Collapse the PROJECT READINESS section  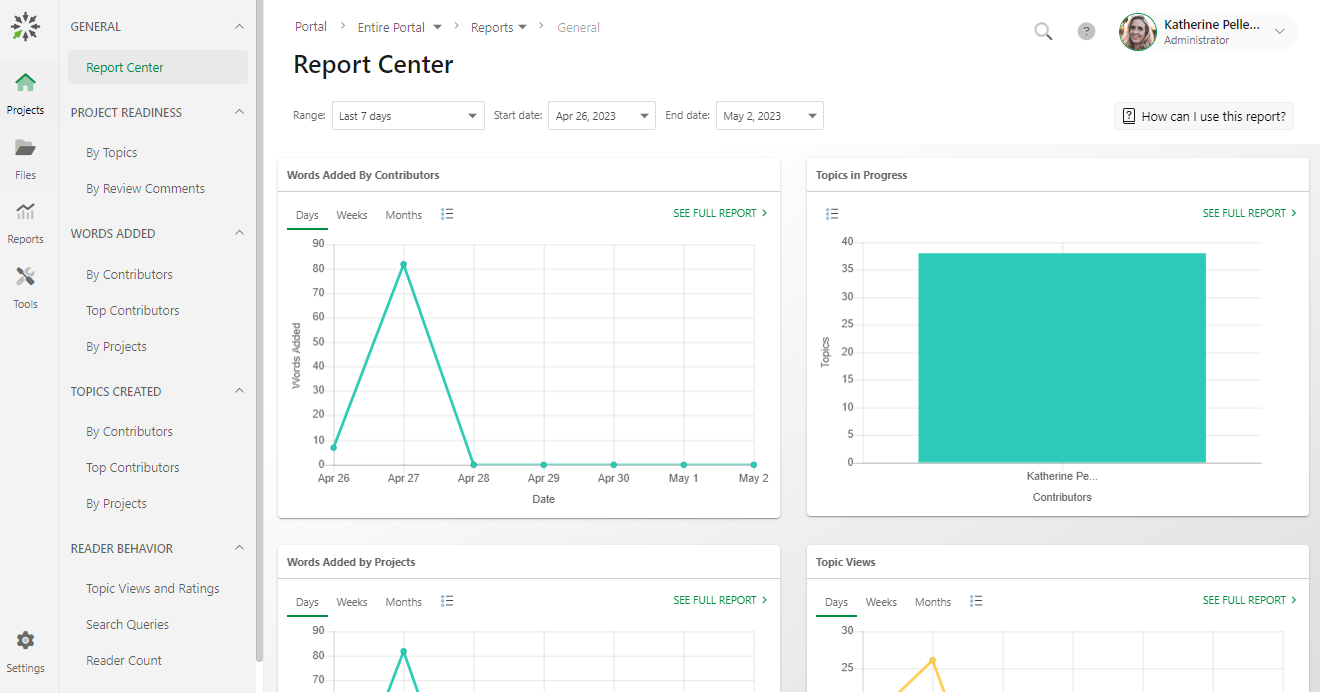tap(239, 112)
